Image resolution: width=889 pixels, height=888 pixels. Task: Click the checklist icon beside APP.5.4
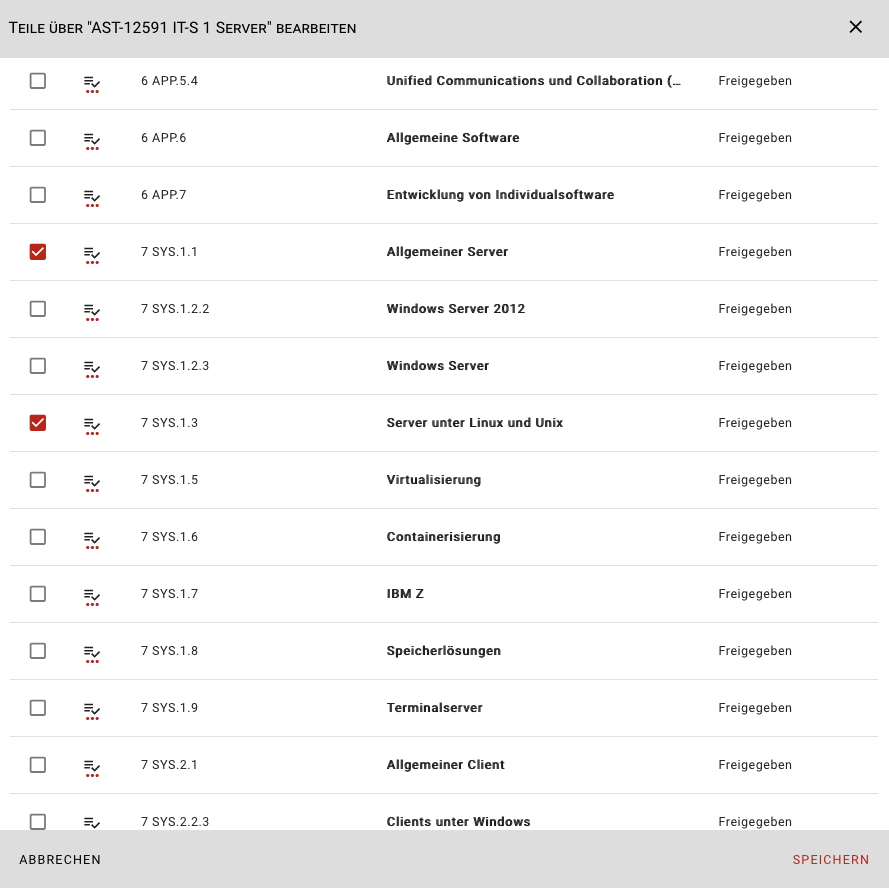[x=92, y=82]
